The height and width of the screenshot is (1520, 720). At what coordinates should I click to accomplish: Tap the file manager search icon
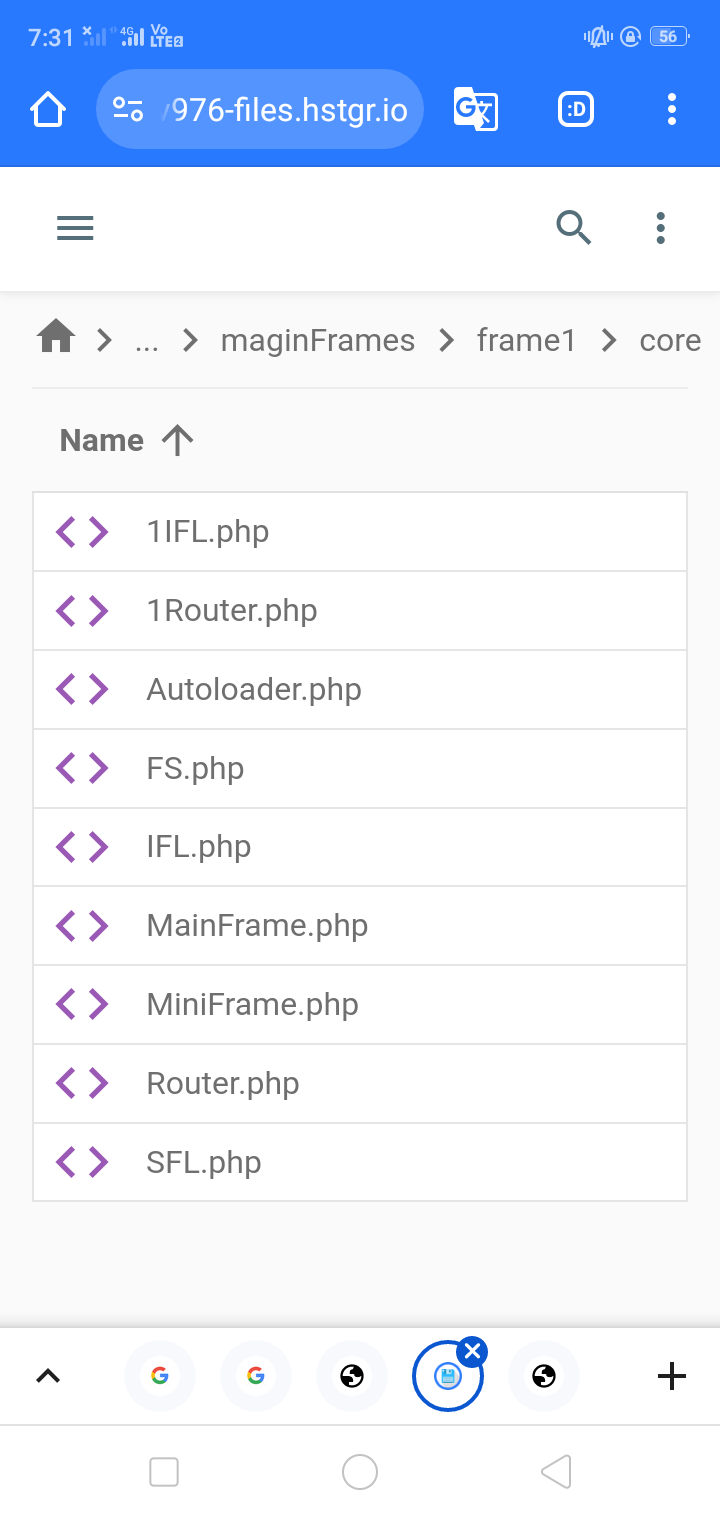574,229
